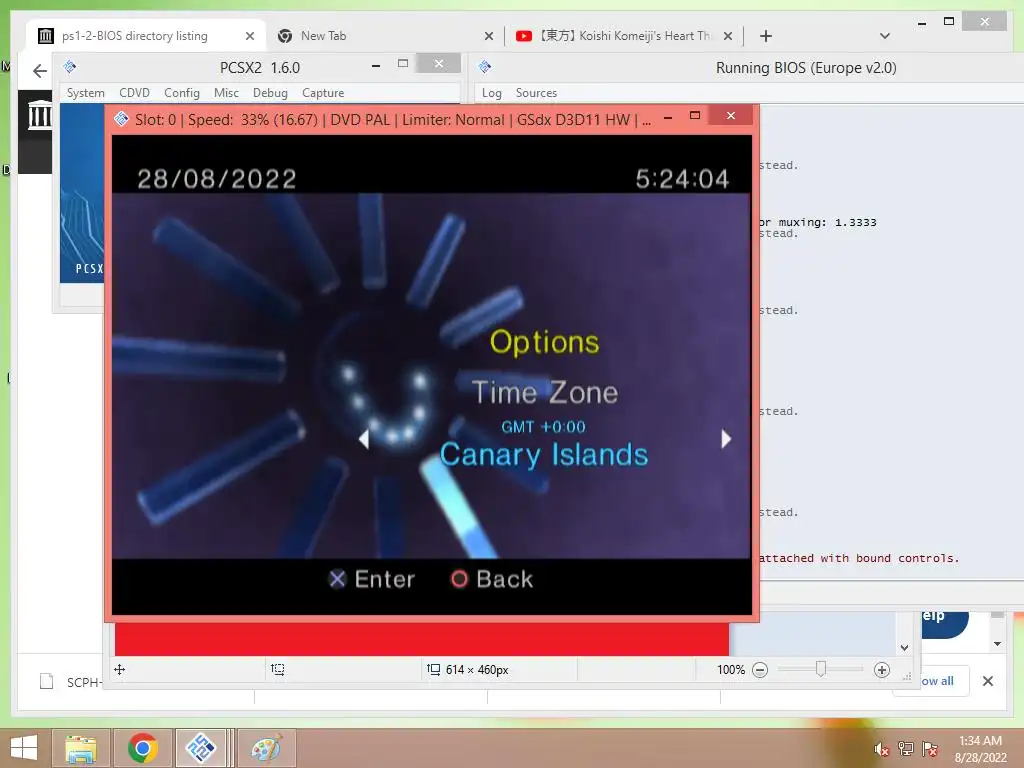Open the Capture menu in PCSX2
1024x768 pixels.
click(x=323, y=93)
